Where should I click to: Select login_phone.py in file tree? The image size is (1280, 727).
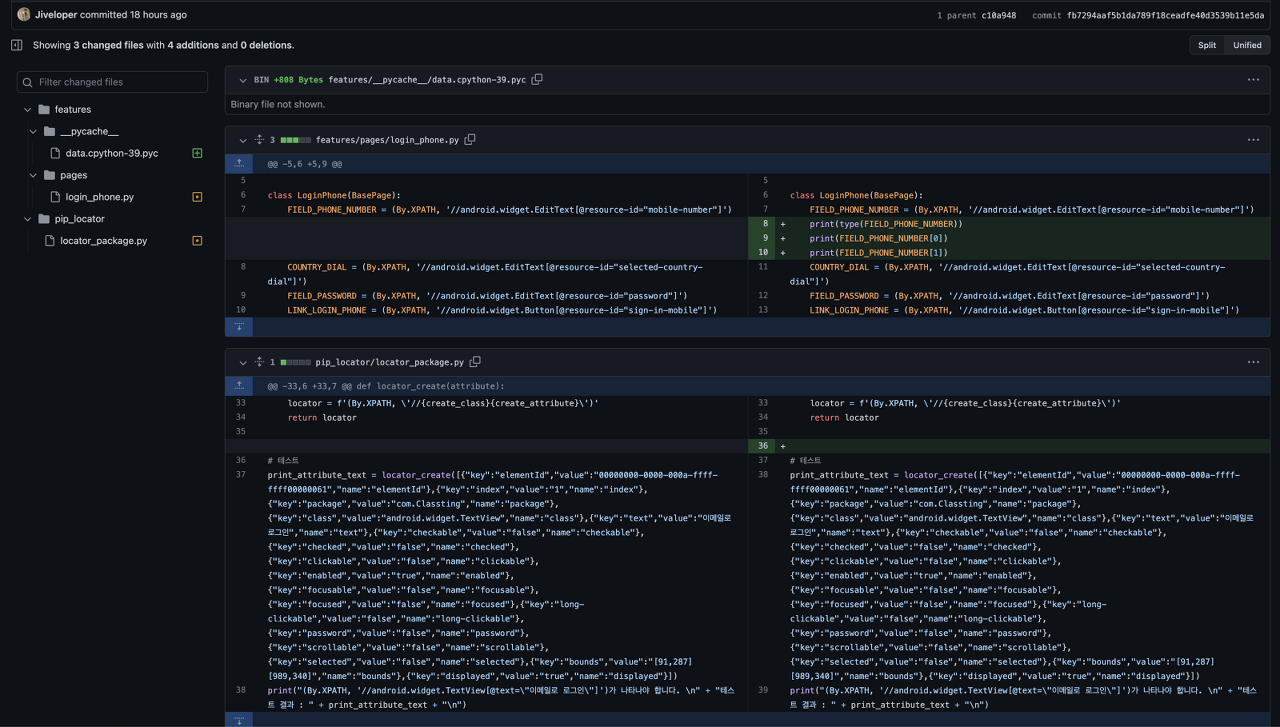click(99, 197)
